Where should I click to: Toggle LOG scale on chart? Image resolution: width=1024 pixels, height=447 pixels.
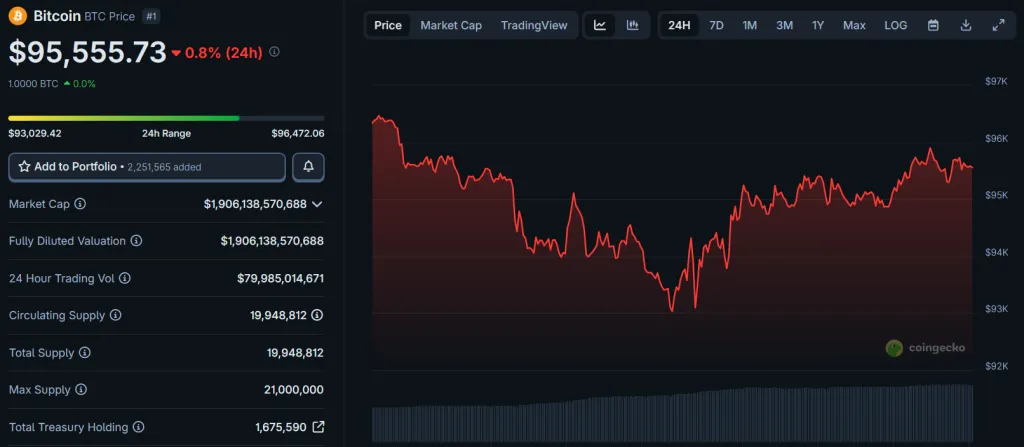[x=896, y=25]
